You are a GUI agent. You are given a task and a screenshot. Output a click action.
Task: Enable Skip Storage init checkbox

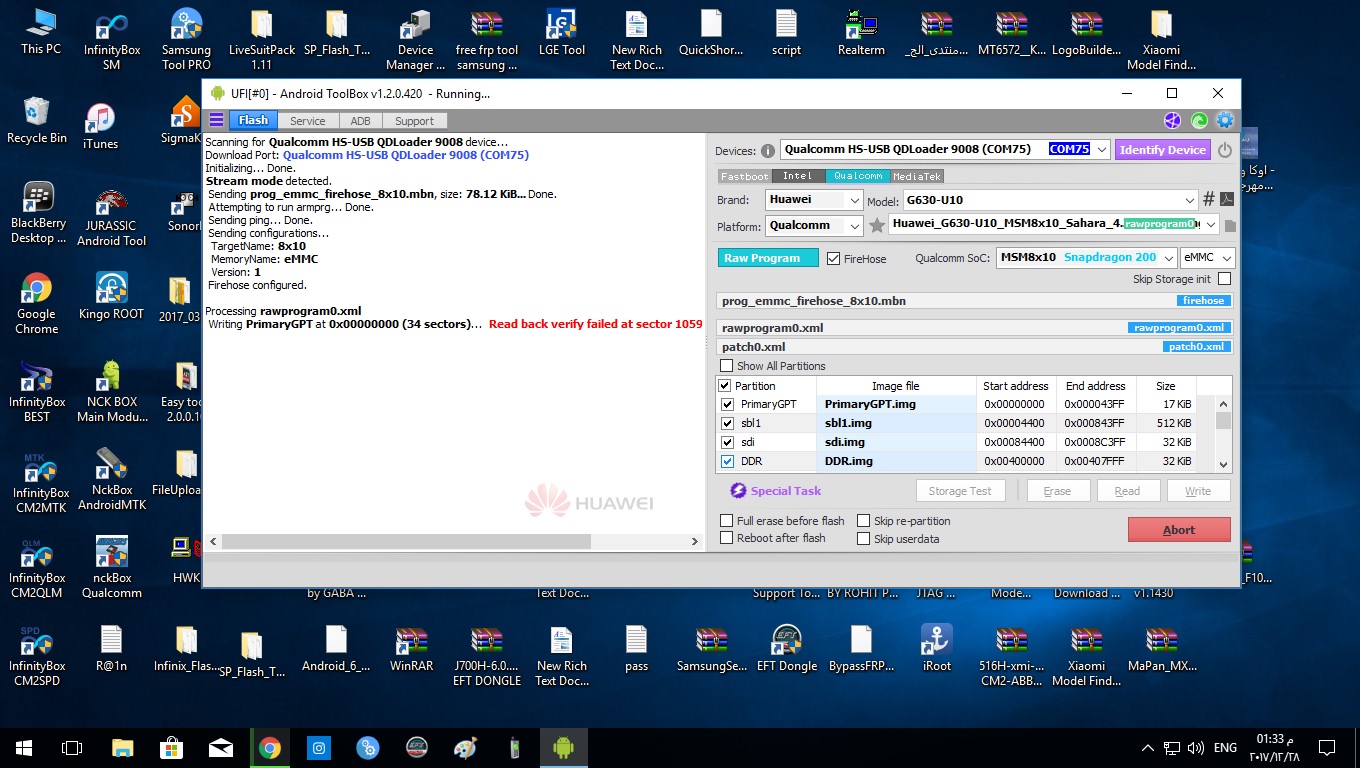pos(1224,279)
